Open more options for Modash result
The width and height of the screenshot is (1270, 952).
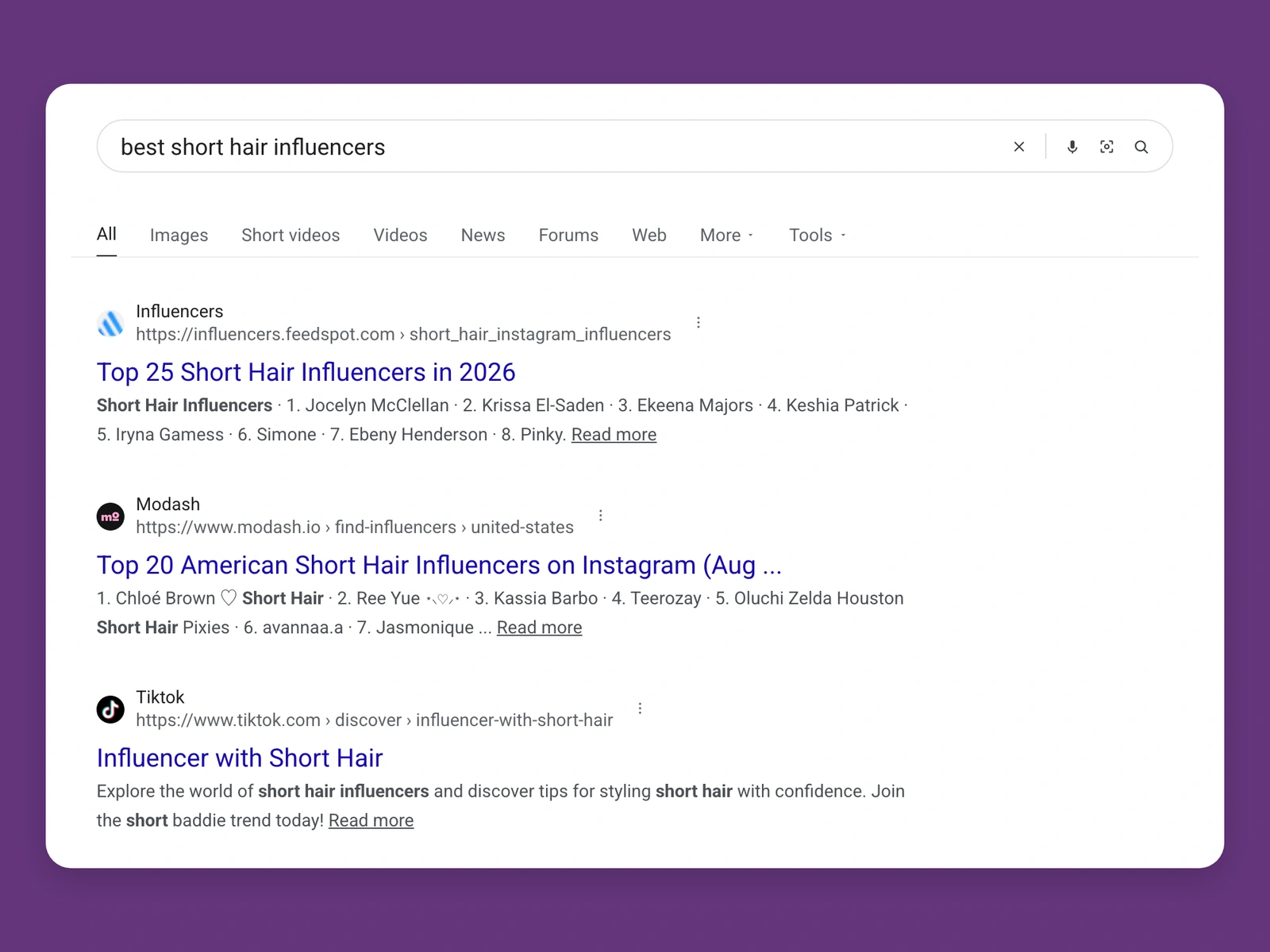click(601, 515)
